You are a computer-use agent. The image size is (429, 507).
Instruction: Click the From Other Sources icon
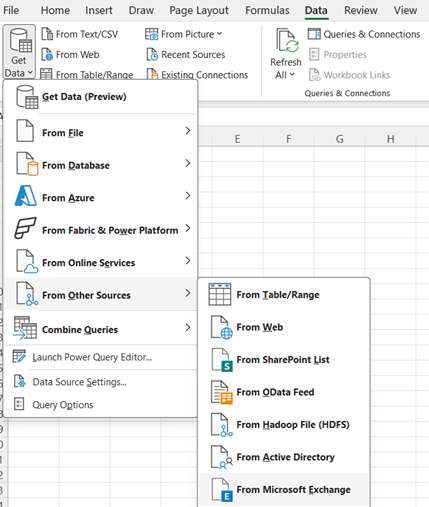27,294
